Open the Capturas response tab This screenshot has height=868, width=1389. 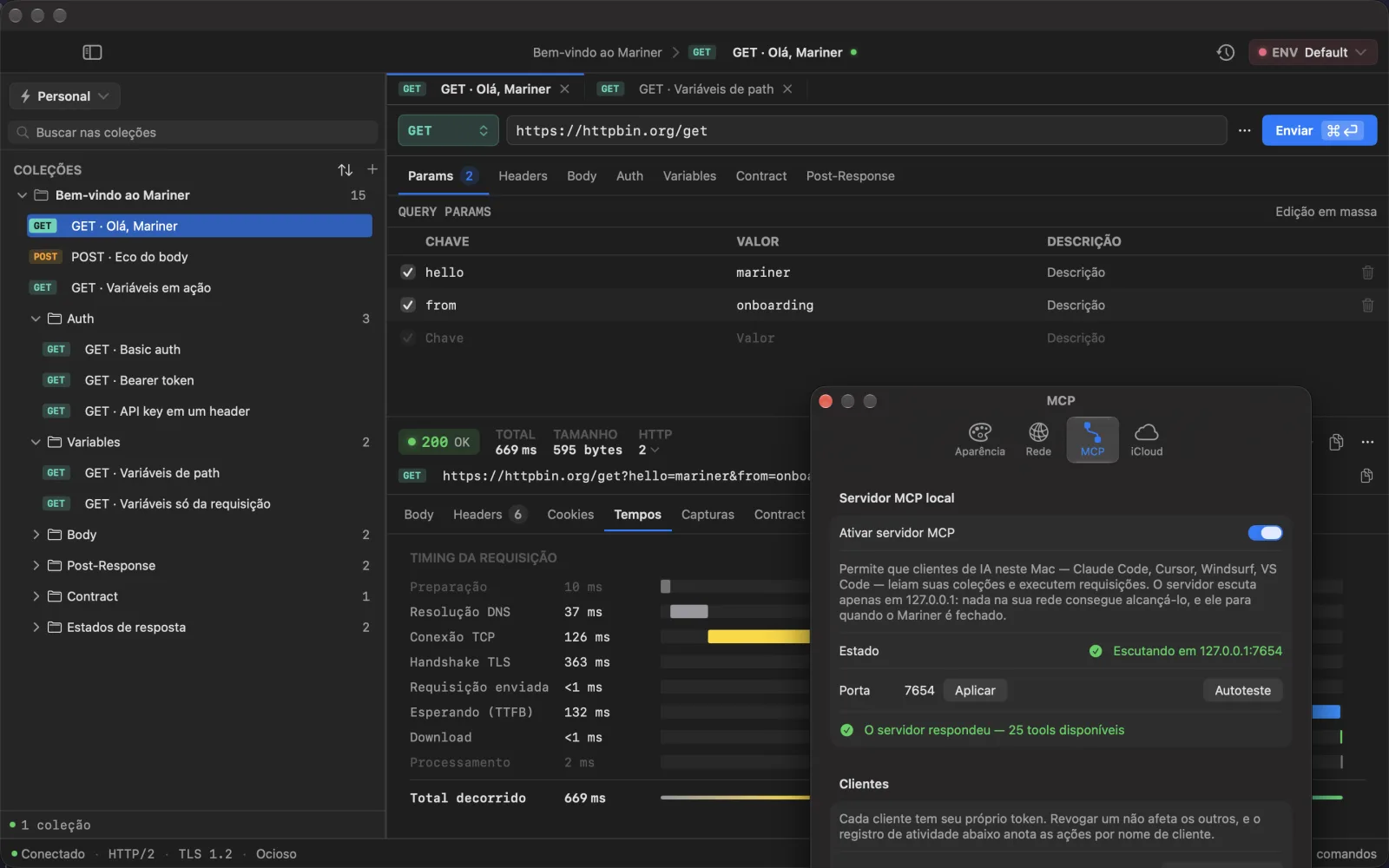(708, 514)
